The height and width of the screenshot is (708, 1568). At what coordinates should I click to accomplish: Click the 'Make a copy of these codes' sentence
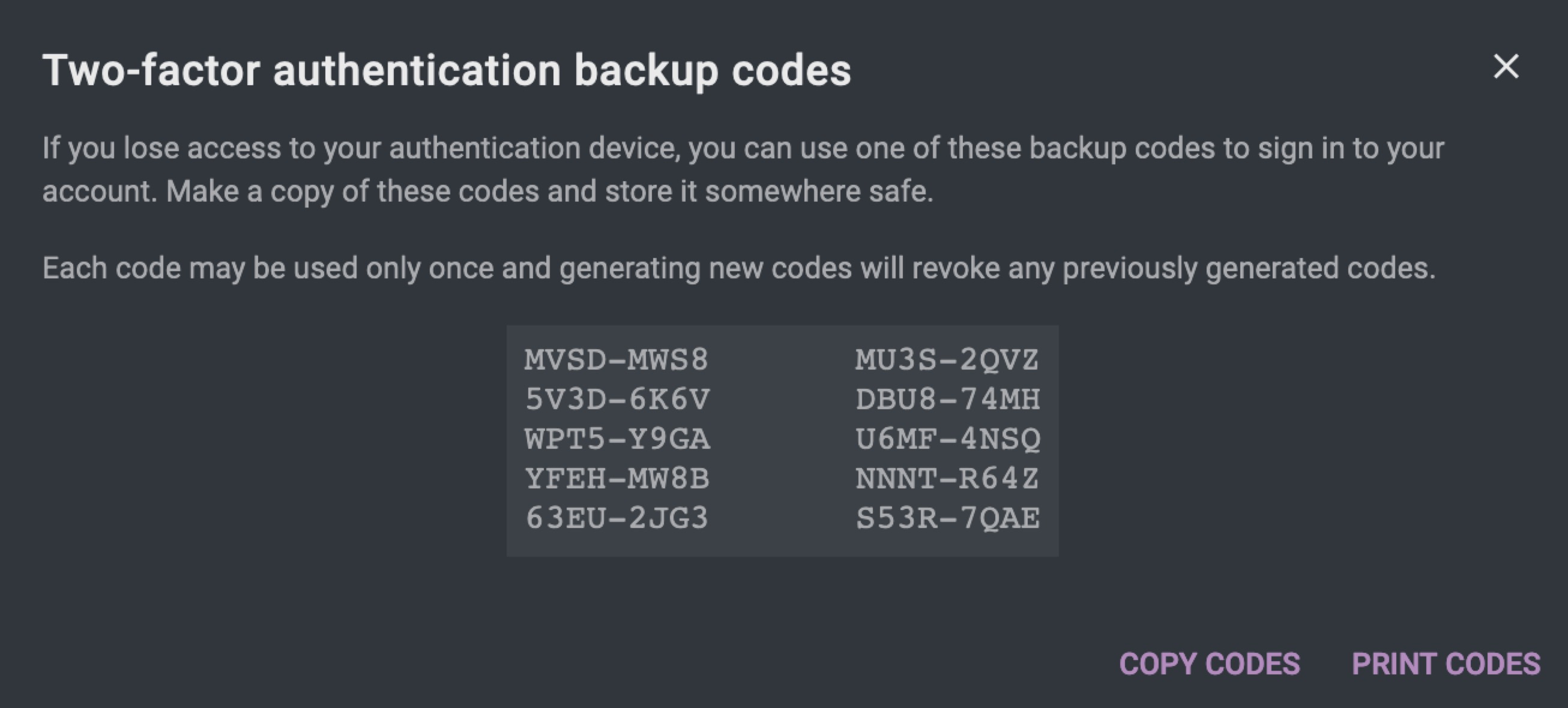tap(549, 191)
